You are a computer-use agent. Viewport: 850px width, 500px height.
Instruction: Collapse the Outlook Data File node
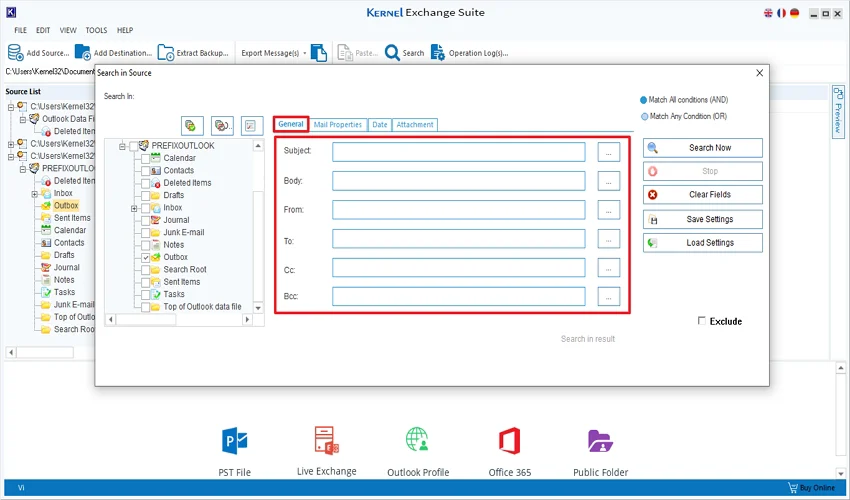(22, 119)
